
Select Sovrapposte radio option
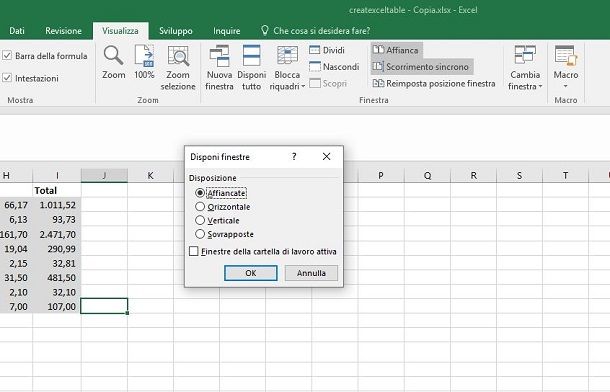pos(200,234)
